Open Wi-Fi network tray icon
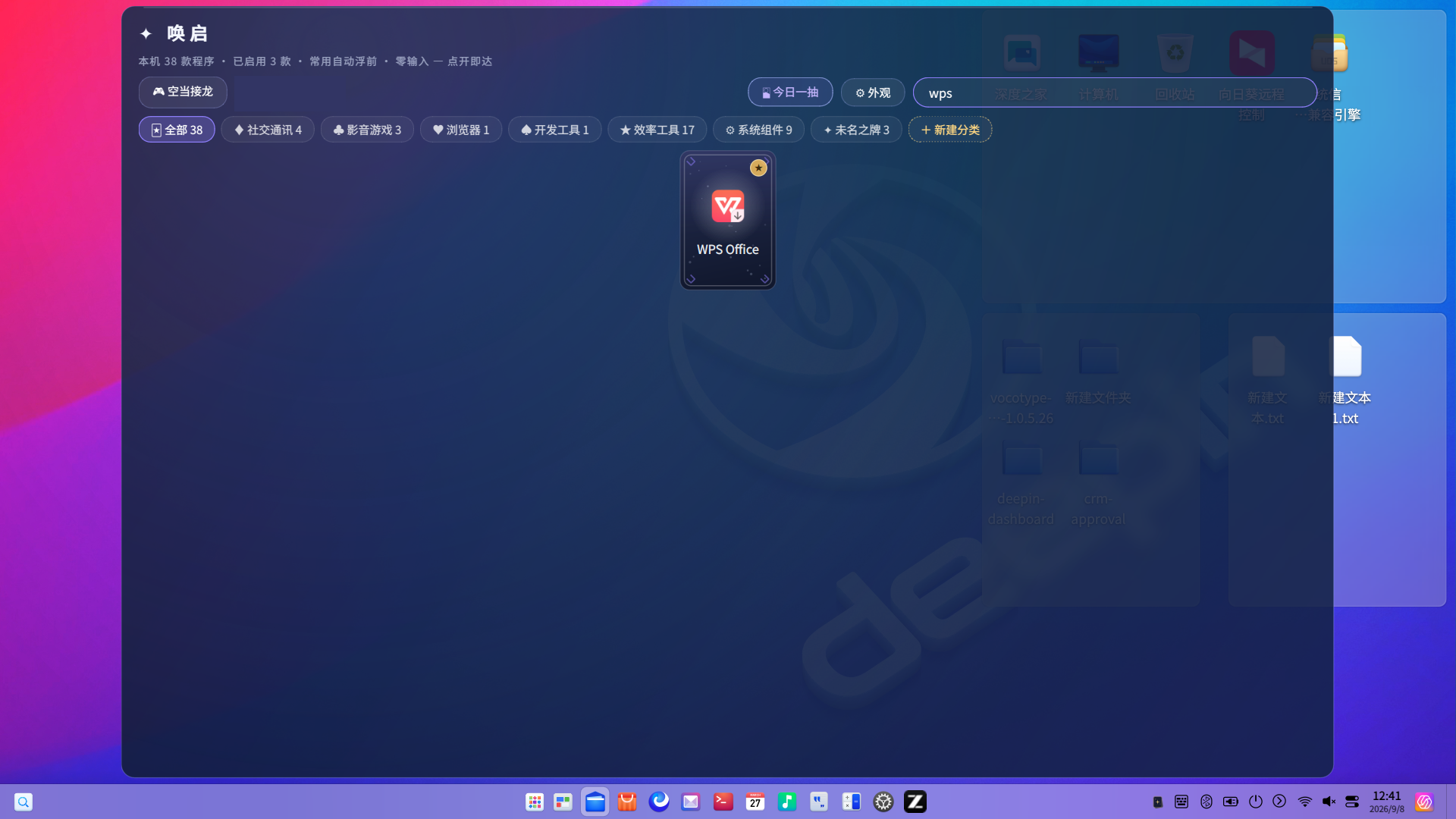Screen dimensions: 1456x819 (1305, 802)
